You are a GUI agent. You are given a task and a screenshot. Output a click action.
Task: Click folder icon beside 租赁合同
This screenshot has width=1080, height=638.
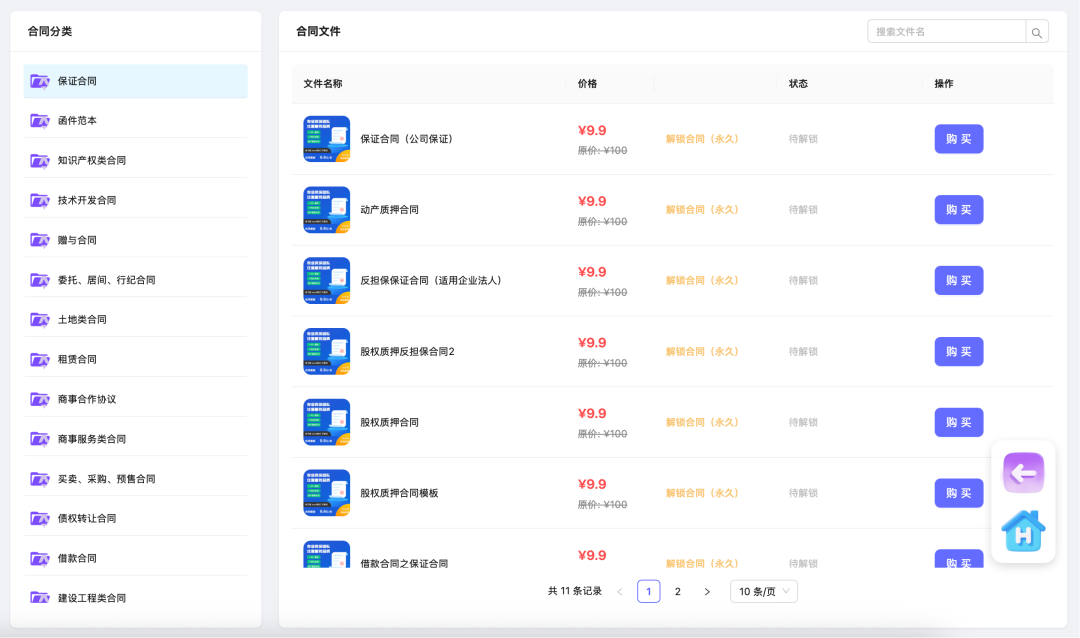40,359
